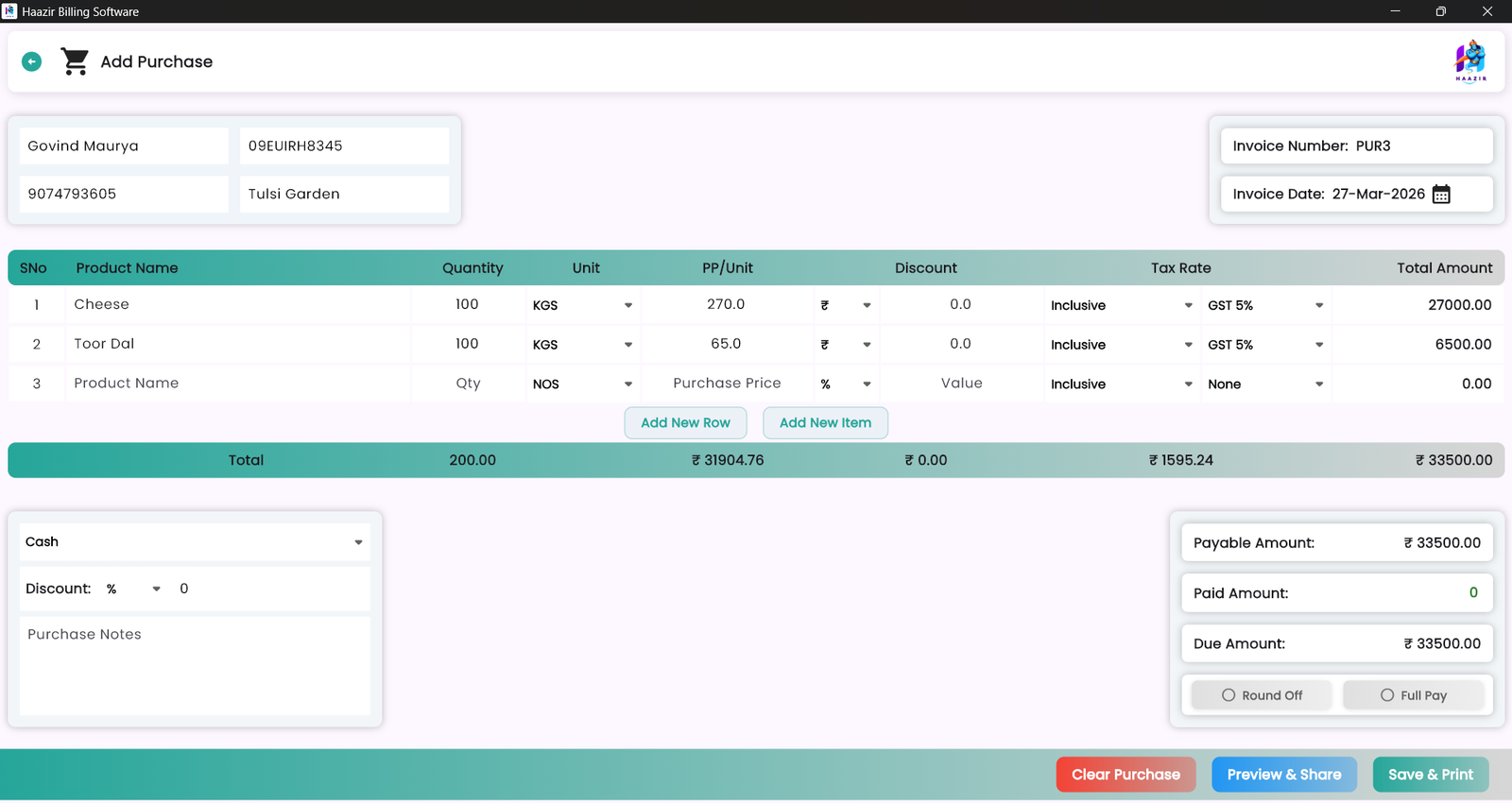
Task: Click the 65.0 purchase price field
Action: [727, 344]
